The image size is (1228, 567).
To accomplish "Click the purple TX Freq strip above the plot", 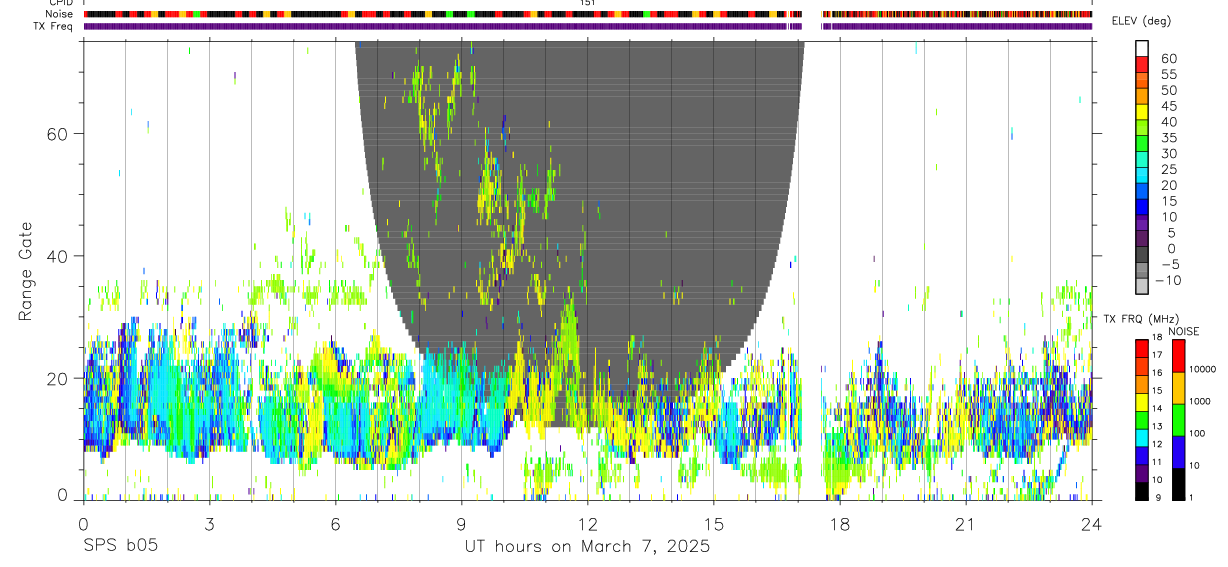I will point(587,27).
